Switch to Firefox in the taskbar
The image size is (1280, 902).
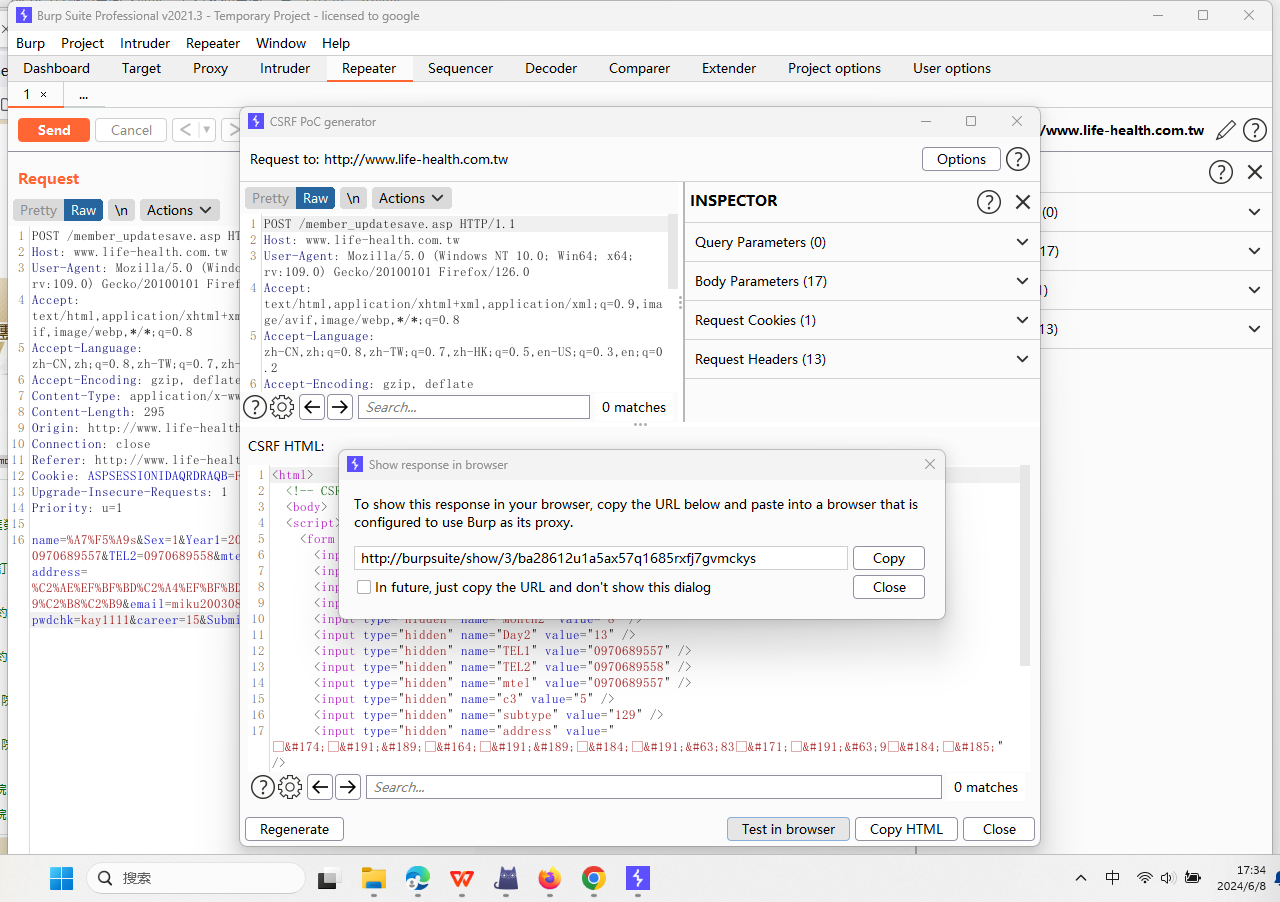click(x=550, y=878)
